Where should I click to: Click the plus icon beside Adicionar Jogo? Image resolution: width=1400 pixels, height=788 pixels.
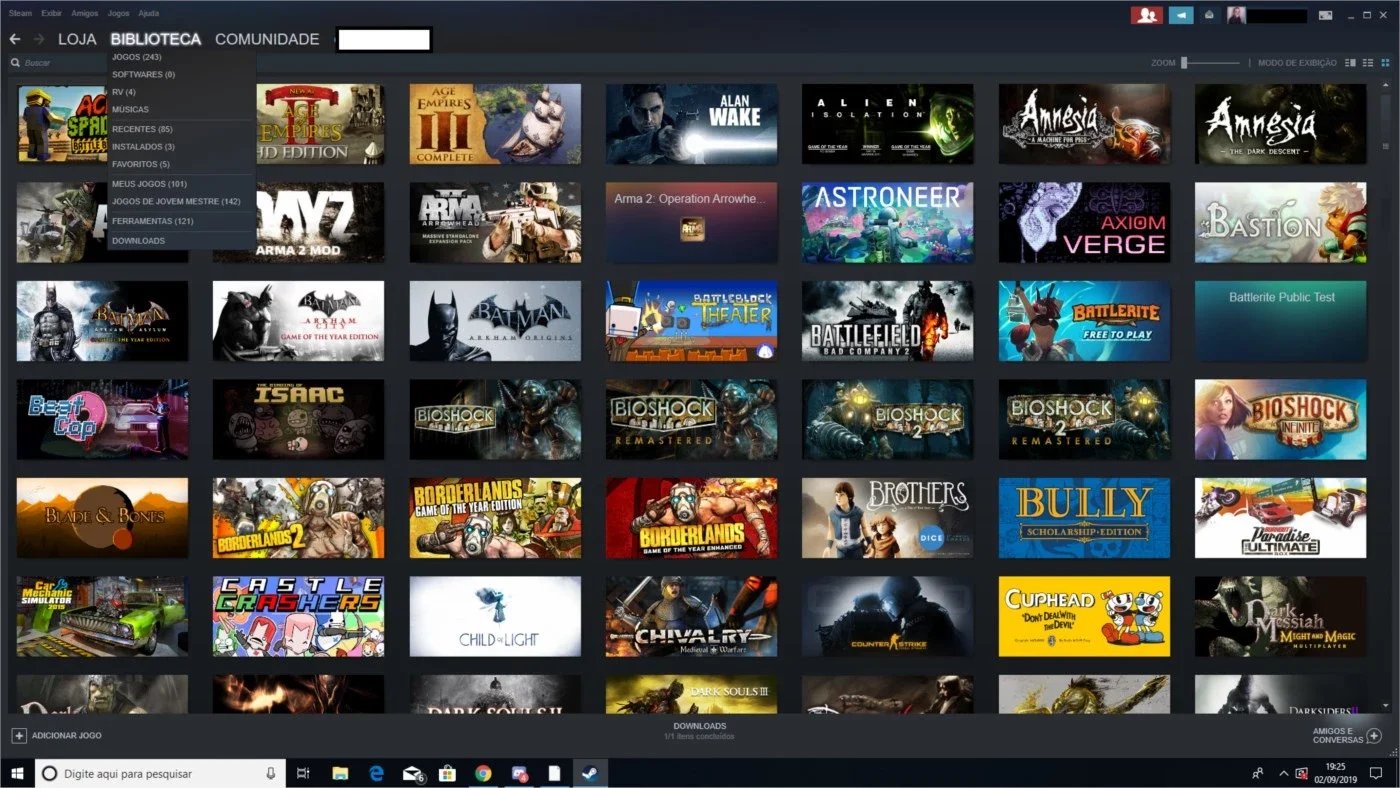18,735
